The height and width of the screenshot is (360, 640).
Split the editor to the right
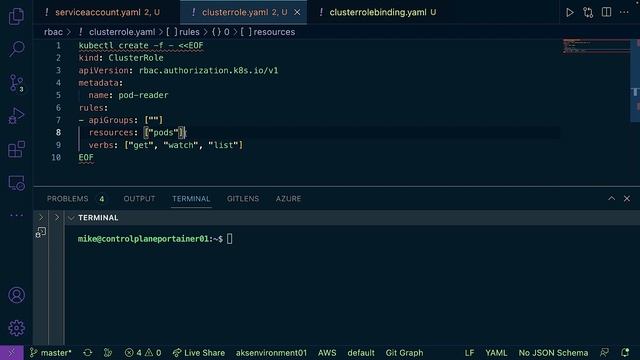tap(606, 12)
